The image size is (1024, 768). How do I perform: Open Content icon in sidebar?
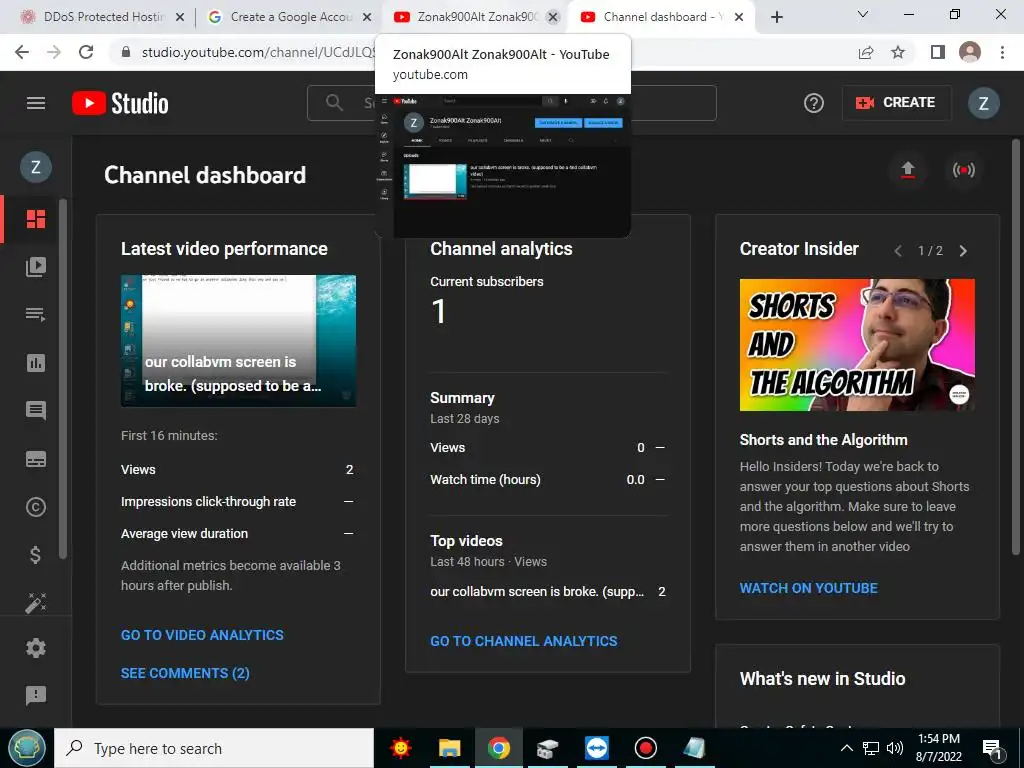pos(36,266)
